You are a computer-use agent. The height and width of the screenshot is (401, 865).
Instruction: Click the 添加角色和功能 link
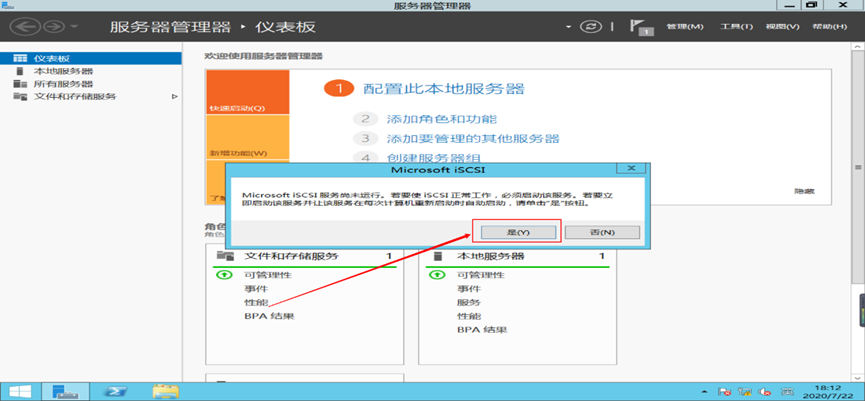pyautogui.click(x=442, y=119)
